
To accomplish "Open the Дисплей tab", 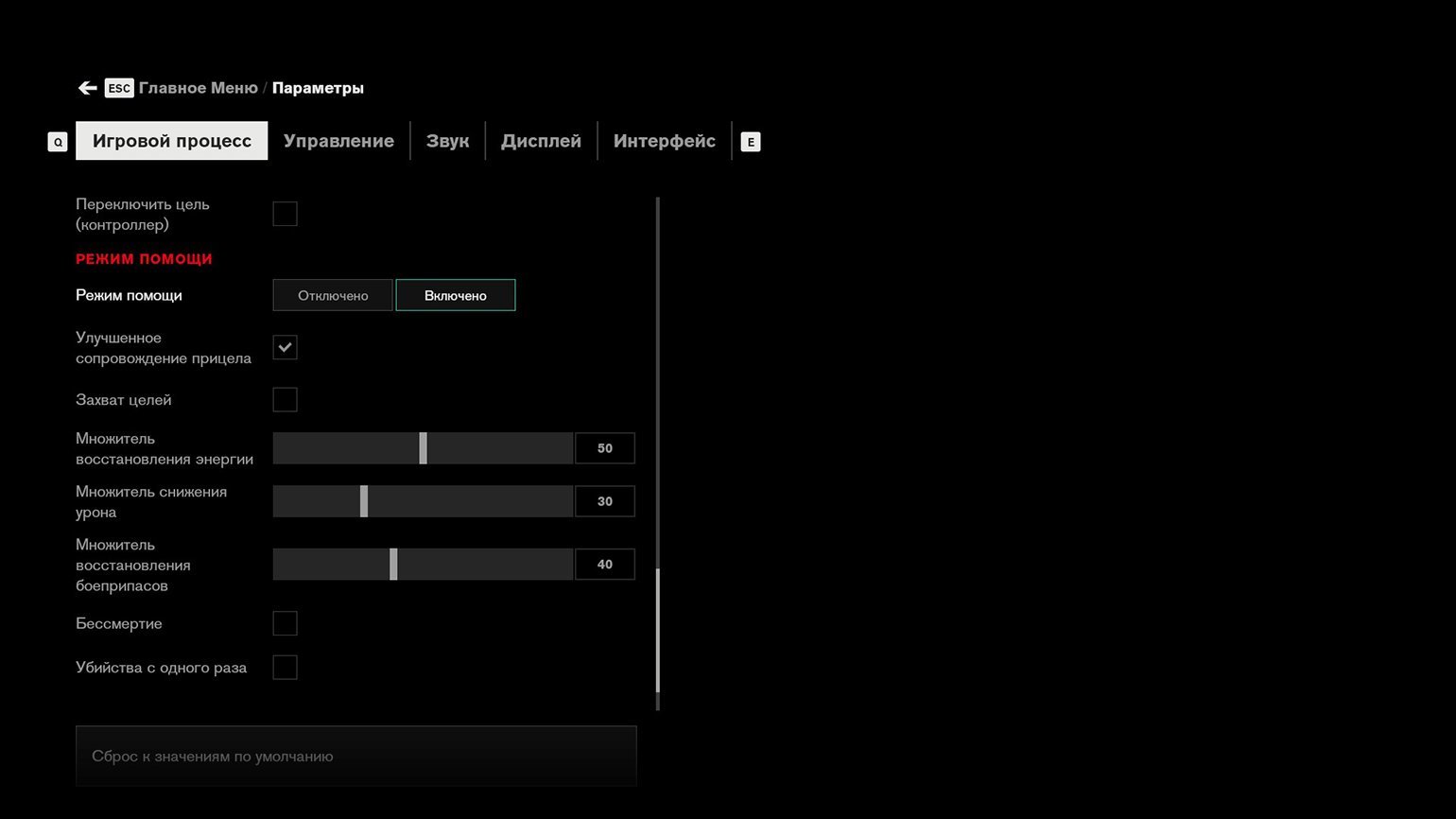I will (x=541, y=141).
